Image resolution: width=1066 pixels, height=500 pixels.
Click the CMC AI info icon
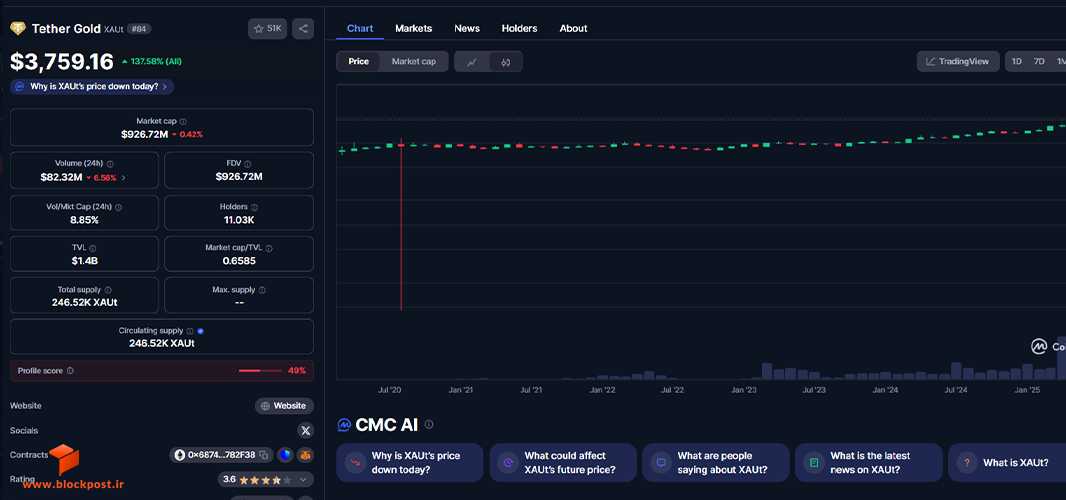tap(428, 424)
